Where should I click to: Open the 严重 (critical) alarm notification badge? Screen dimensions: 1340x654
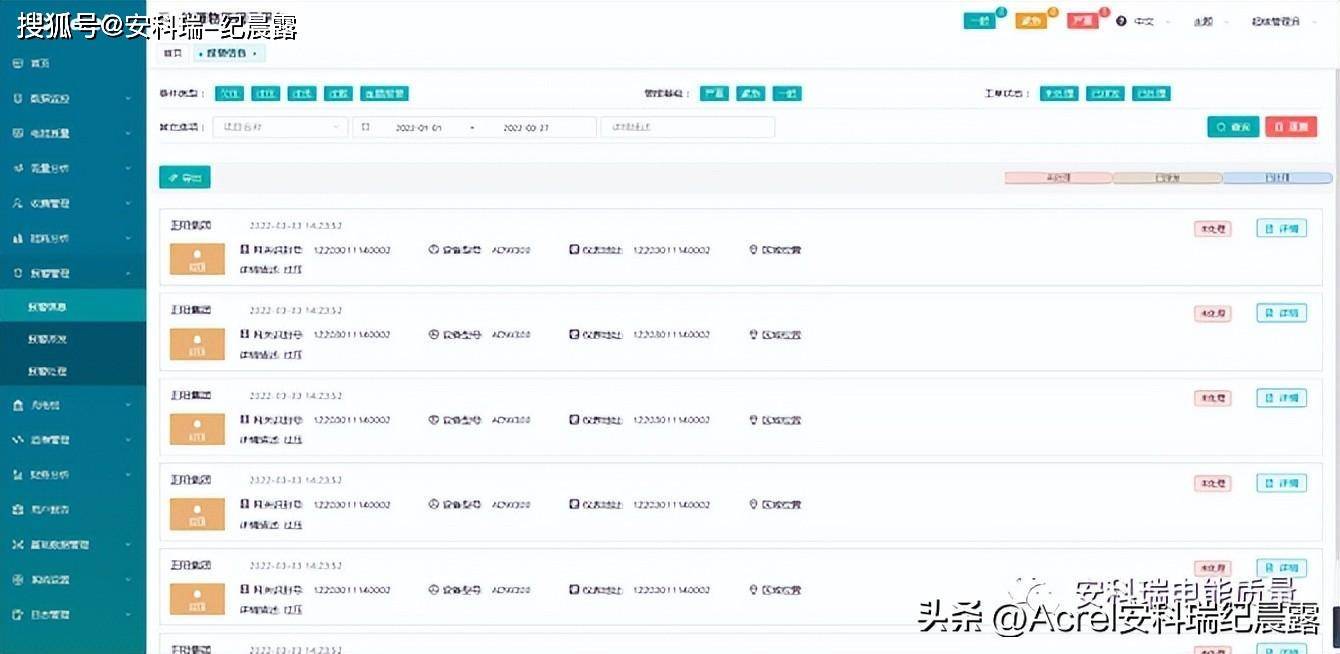point(1084,19)
